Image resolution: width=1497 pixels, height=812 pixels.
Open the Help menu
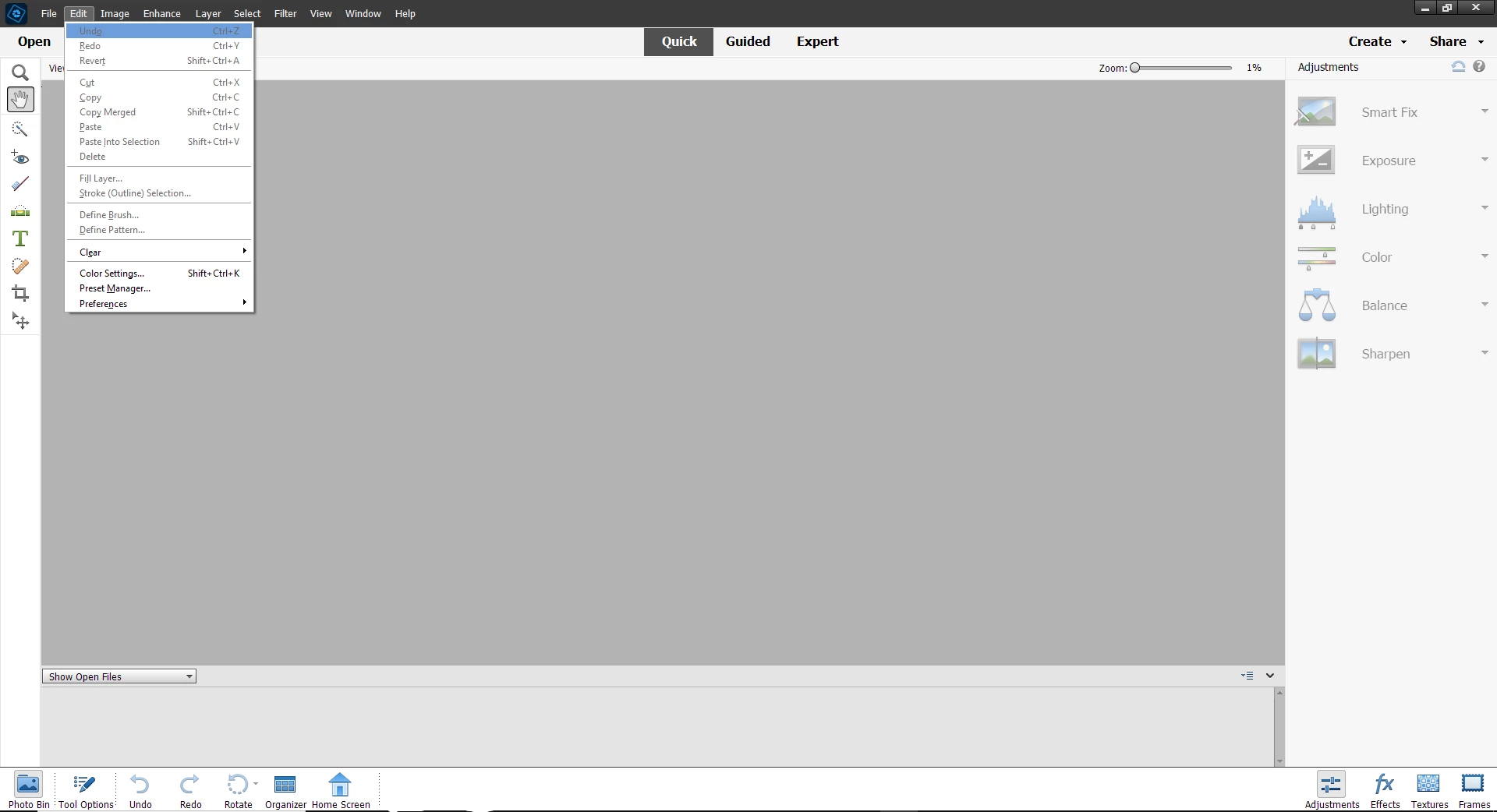(405, 13)
